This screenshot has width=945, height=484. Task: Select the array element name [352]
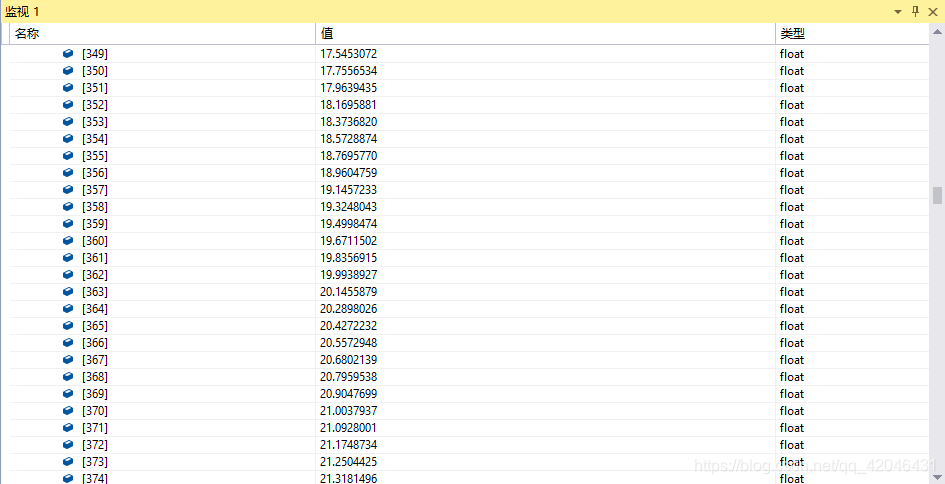click(x=95, y=104)
